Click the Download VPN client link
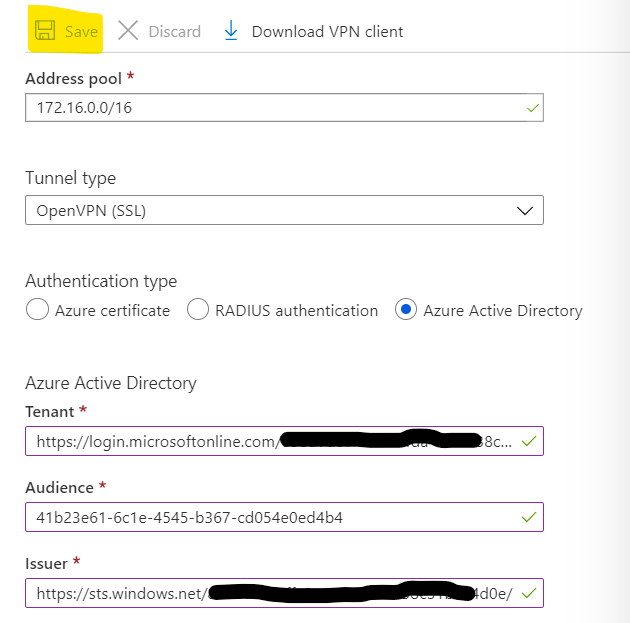630x623 pixels. click(327, 32)
